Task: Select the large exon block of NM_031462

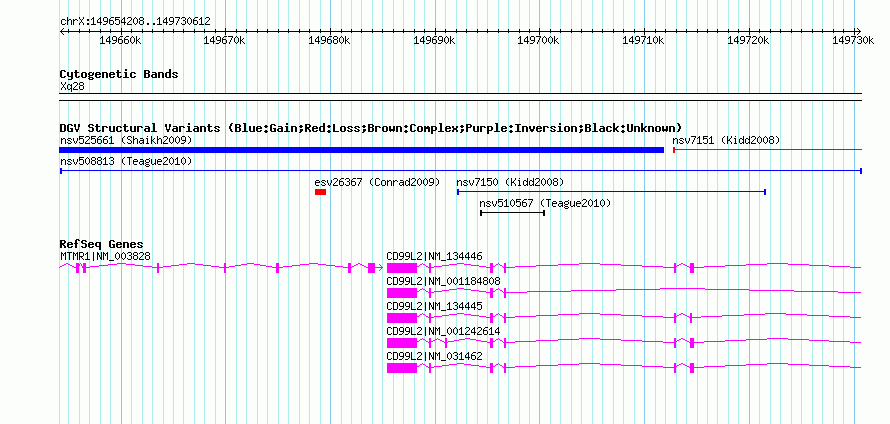Action: pos(402,368)
